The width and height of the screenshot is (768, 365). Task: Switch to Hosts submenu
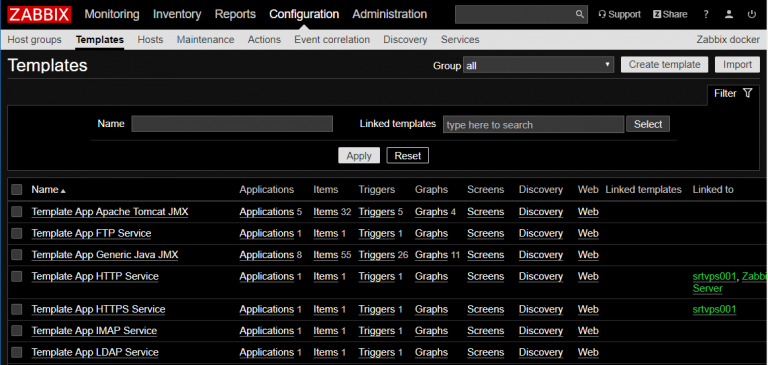tap(150, 40)
